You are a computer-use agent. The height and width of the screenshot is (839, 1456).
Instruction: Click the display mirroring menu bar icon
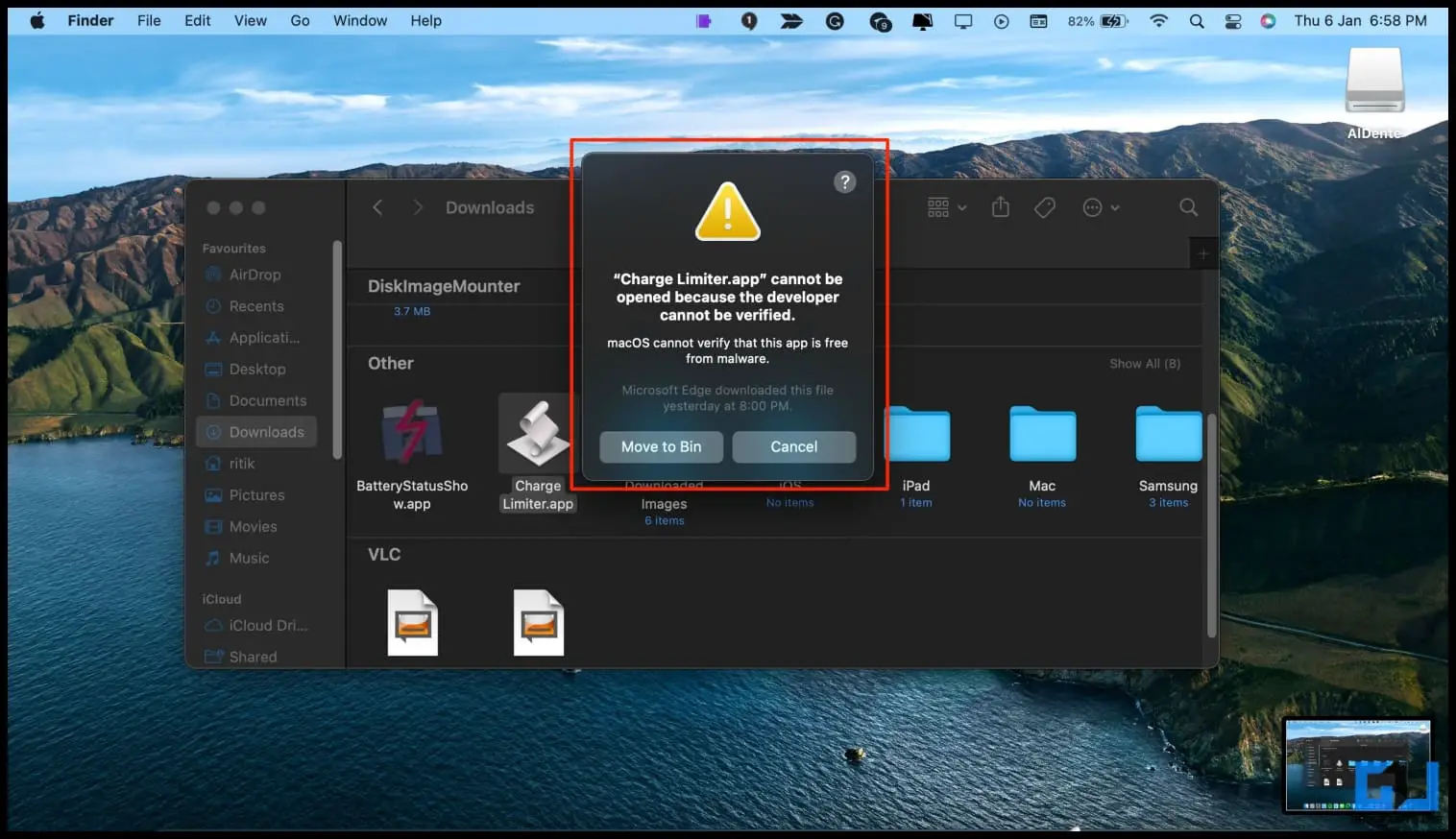click(962, 20)
